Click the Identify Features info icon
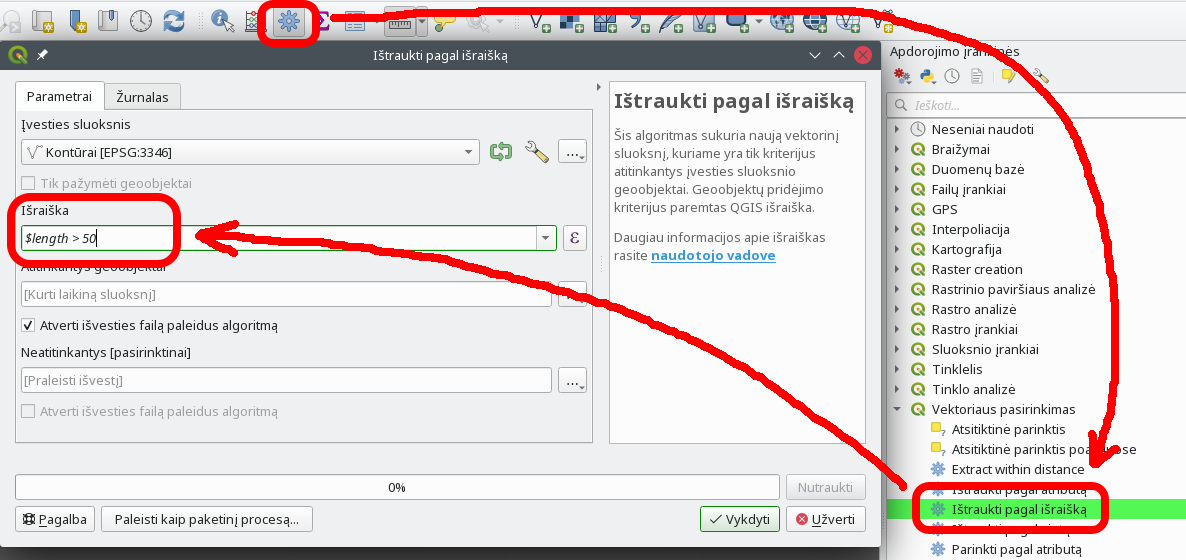Image resolution: width=1186 pixels, height=560 pixels. (x=222, y=21)
